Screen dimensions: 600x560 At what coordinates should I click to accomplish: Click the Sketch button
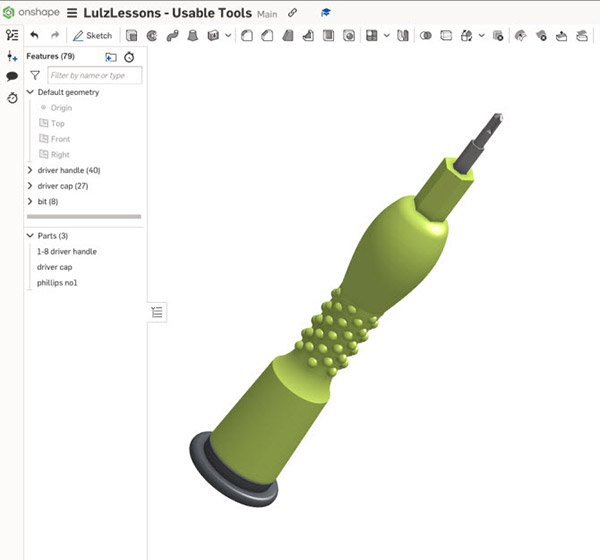[x=92, y=36]
